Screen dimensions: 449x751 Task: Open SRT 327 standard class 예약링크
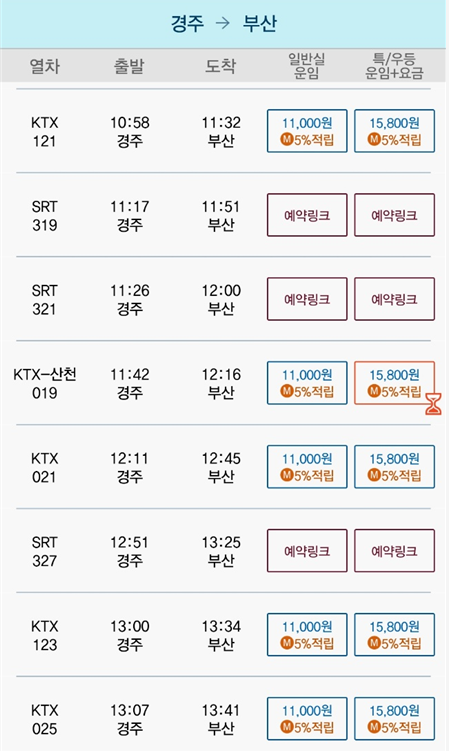(x=307, y=551)
